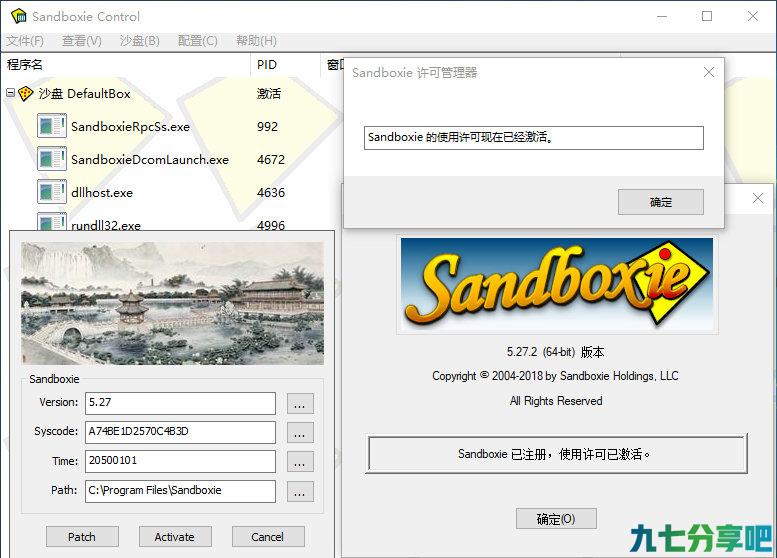Screen dimensions: 777x558
Task: Minimize the Sandboxie Control window
Action: pos(662,16)
